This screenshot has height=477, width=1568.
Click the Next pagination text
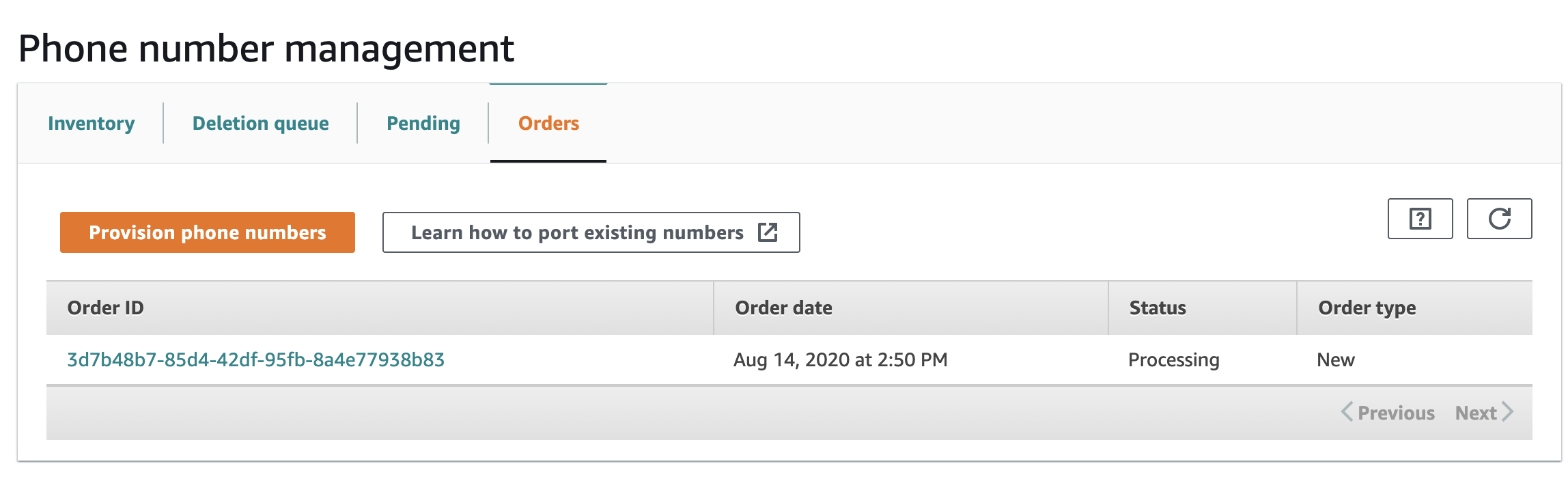[1476, 413]
